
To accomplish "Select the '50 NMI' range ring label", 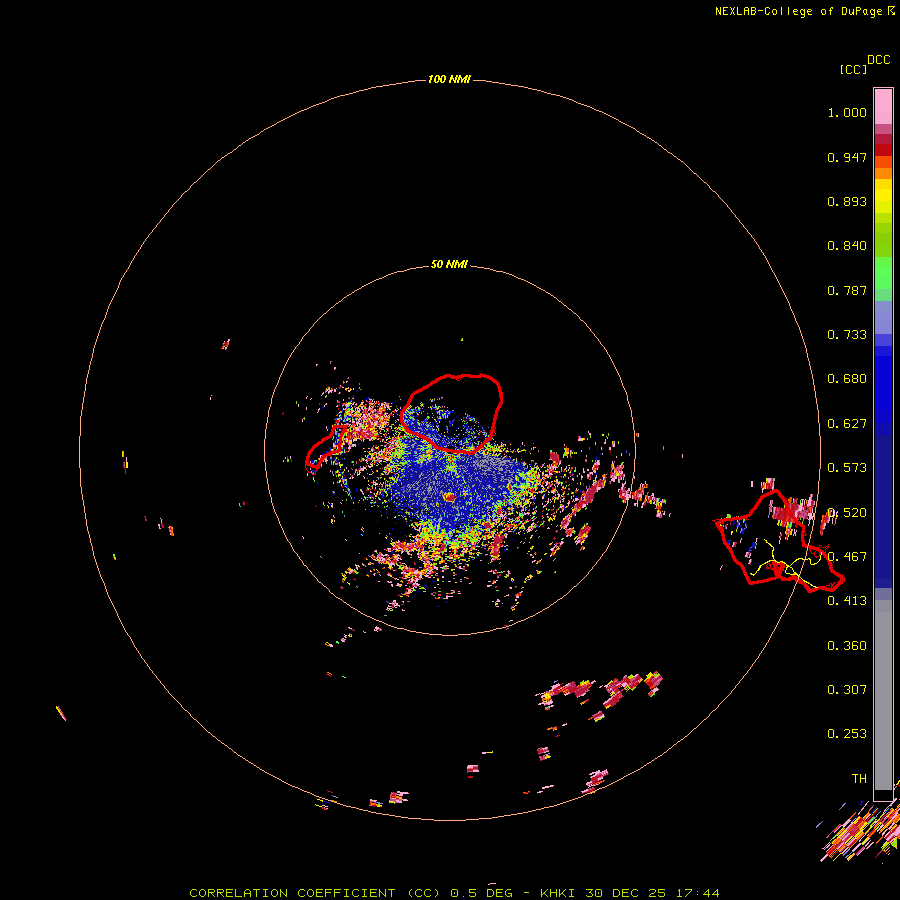I will click(449, 264).
